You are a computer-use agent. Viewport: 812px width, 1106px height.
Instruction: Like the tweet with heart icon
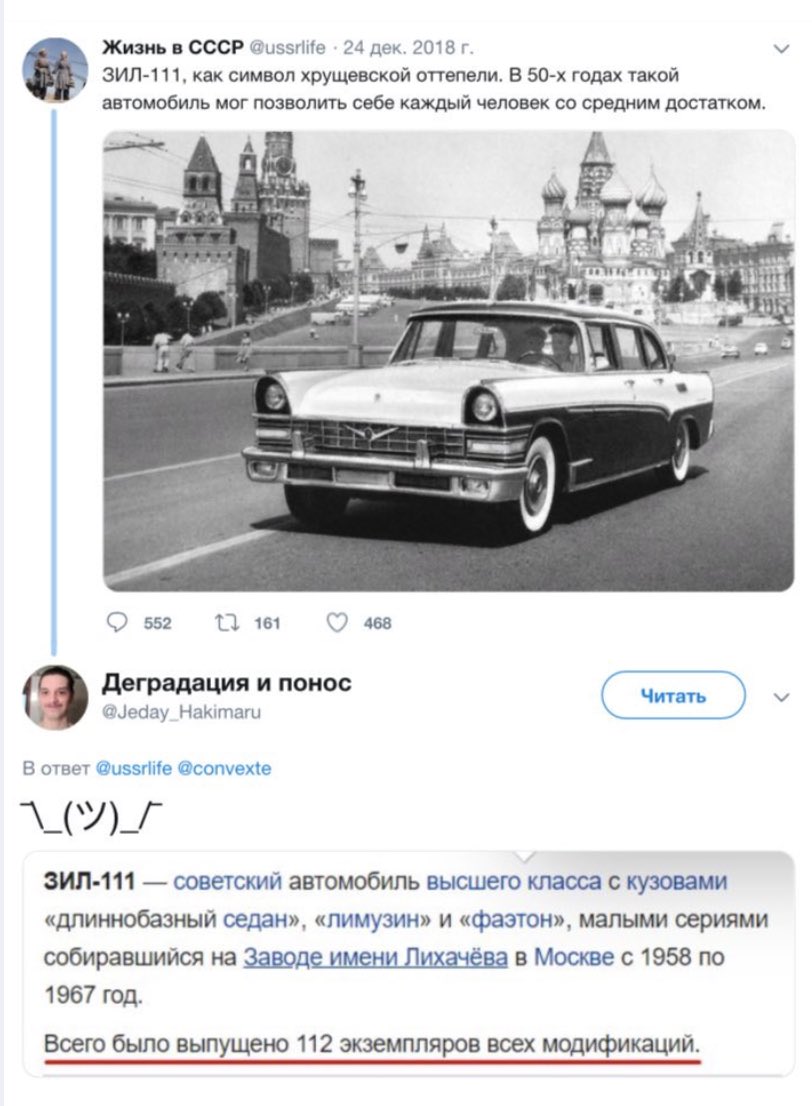(338, 623)
